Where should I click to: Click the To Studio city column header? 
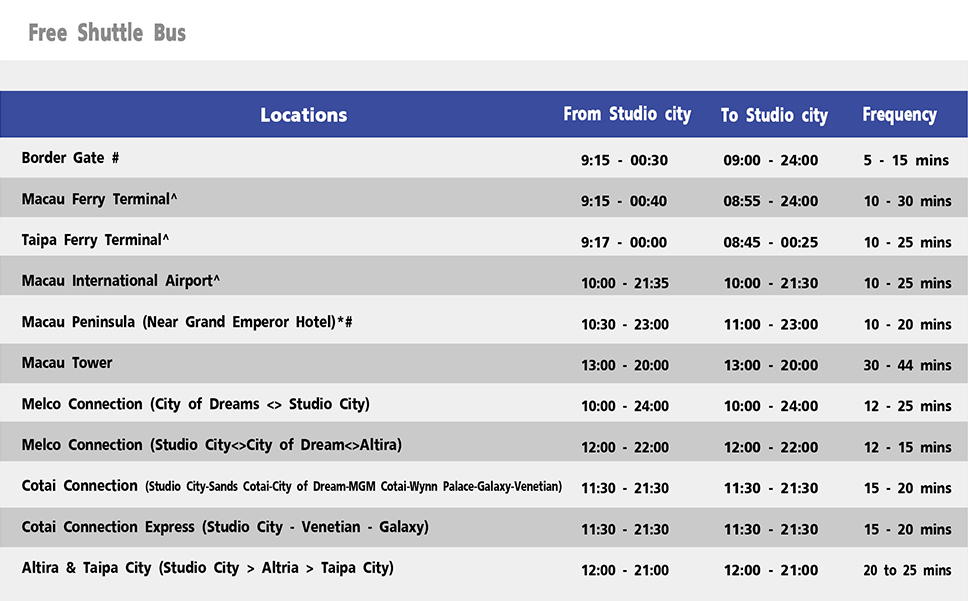coord(774,115)
